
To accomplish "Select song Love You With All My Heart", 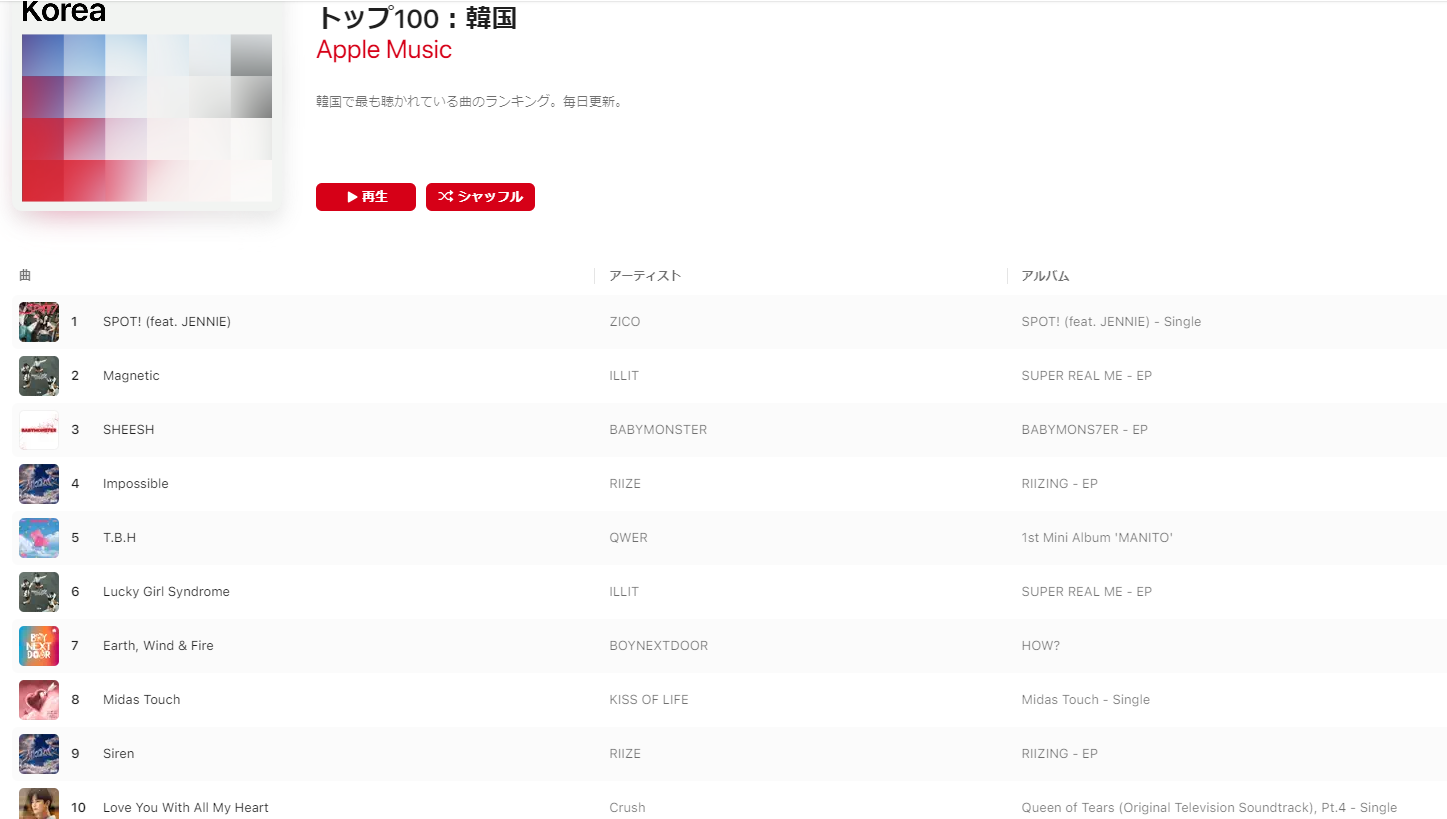I will [x=186, y=808].
